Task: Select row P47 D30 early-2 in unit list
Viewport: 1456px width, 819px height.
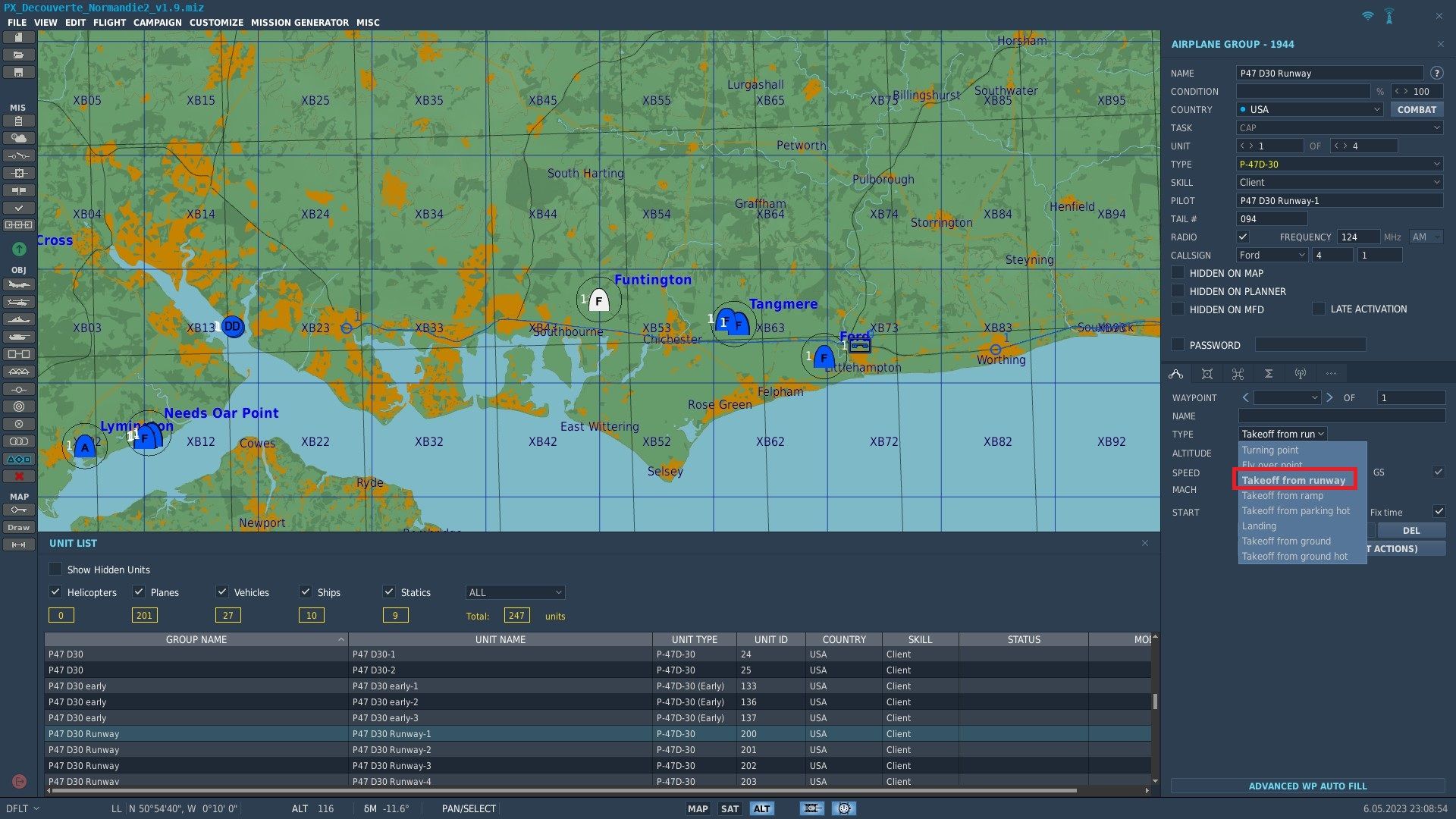Action: tap(598, 701)
